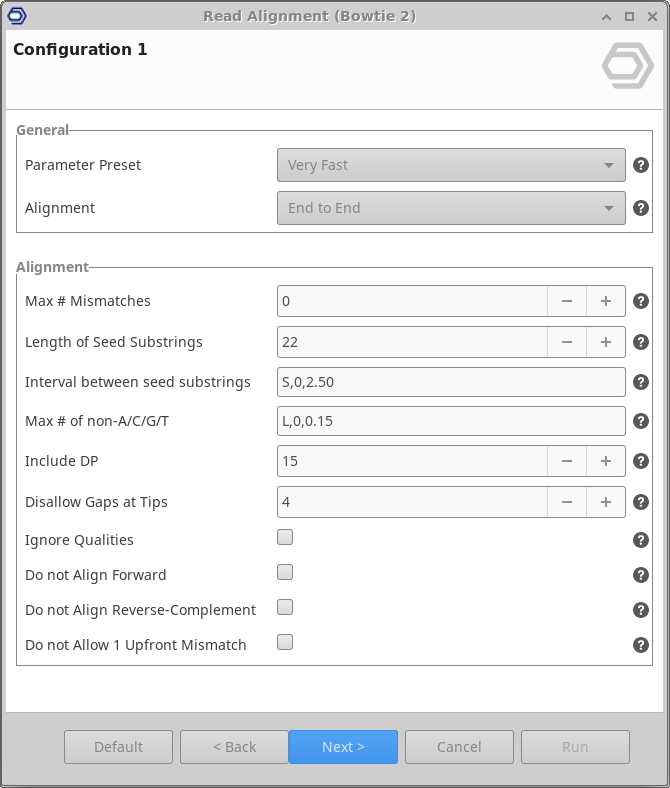
Task: Open help for Max # Mismatches
Action: (641, 301)
